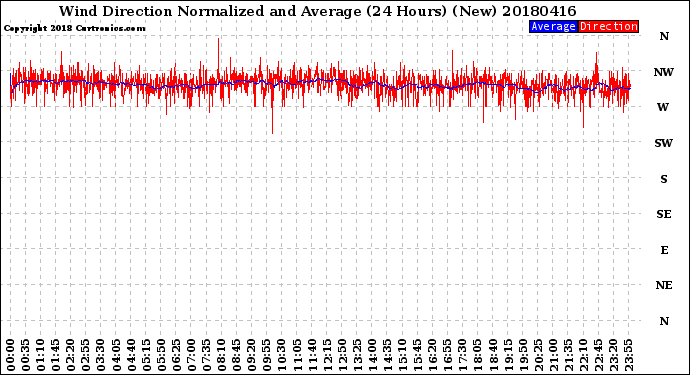Image resolution: width=690 pixels, height=375 pixels.
Task: Click the SE axis label
Action: click(664, 214)
